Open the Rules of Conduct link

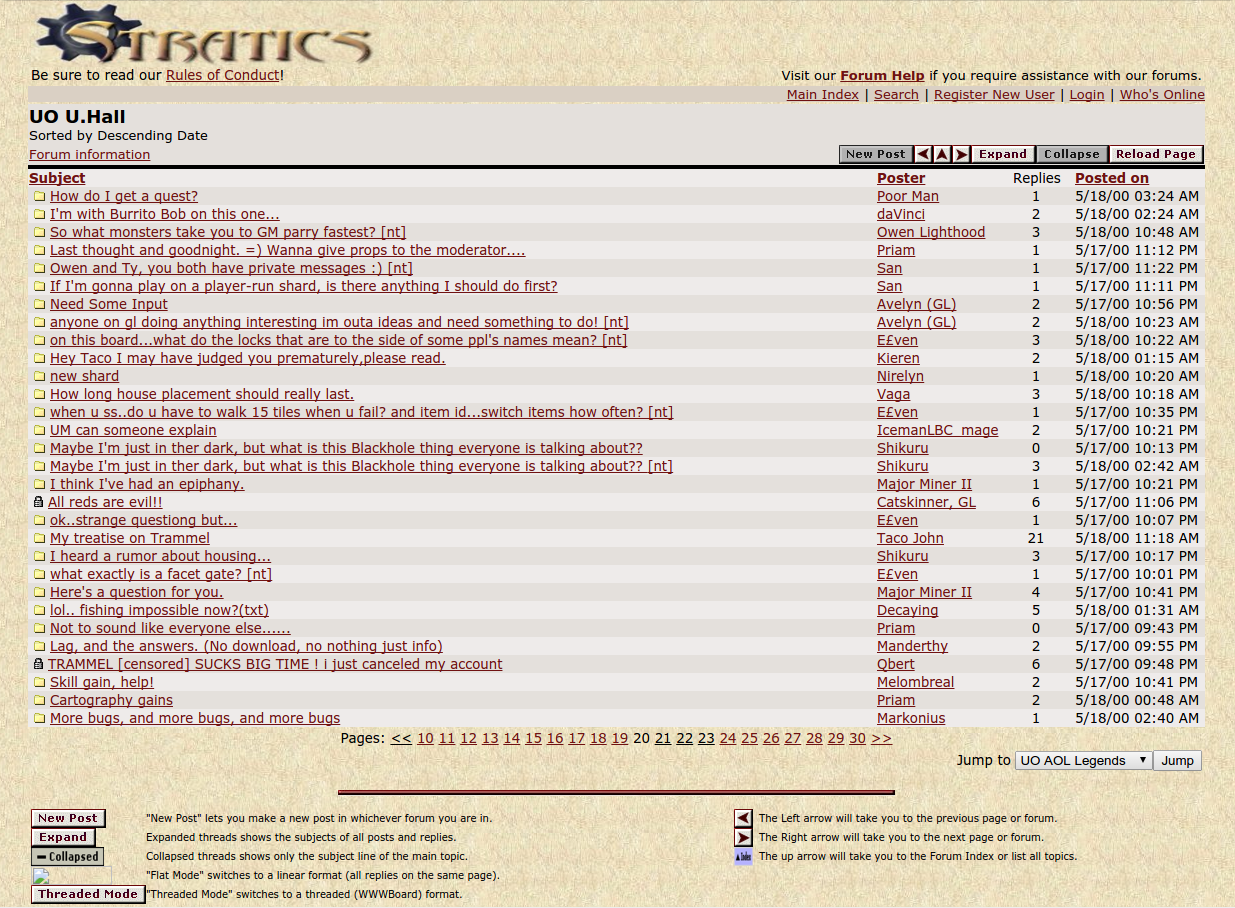click(223, 75)
